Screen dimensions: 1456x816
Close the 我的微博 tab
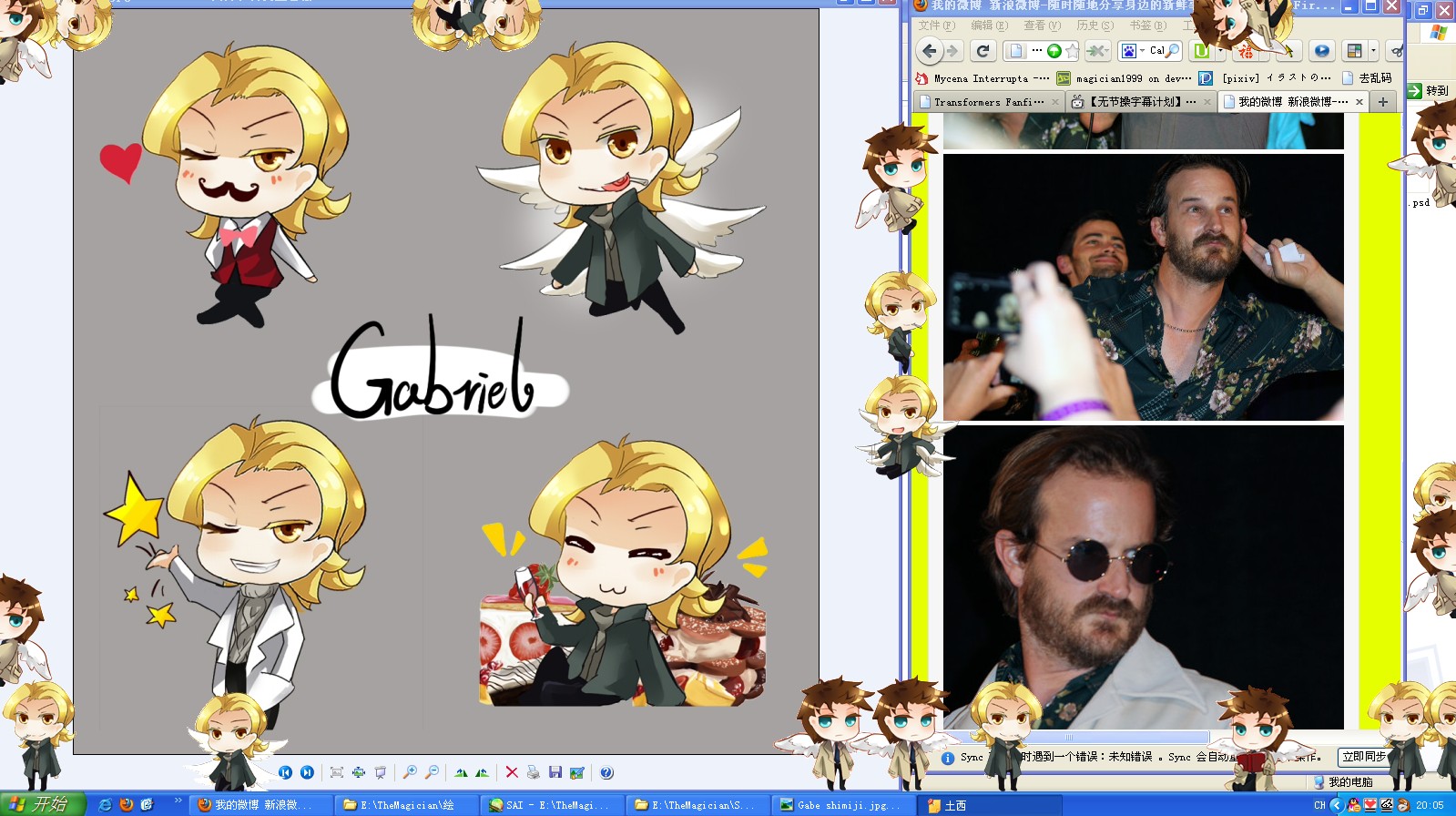(x=1359, y=102)
